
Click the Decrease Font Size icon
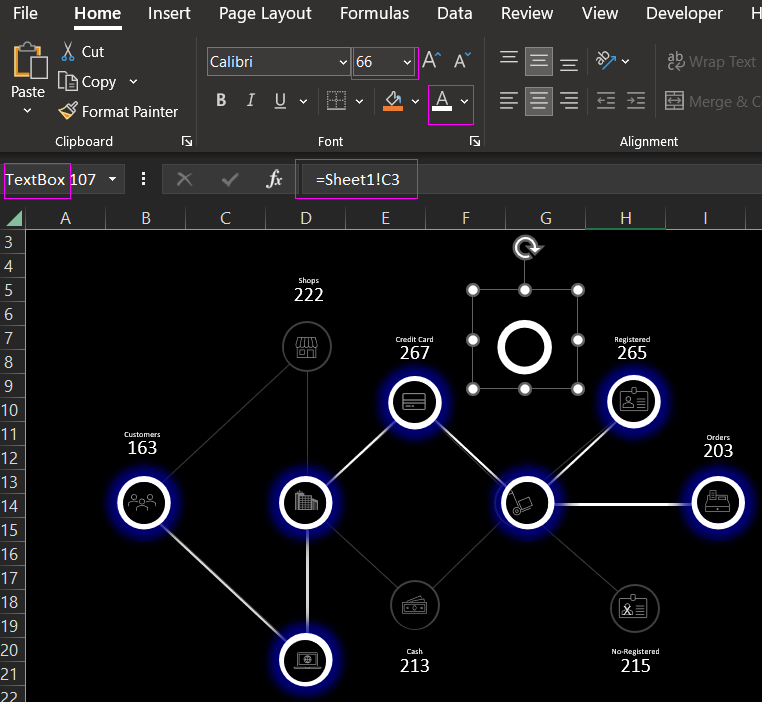pyautogui.click(x=461, y=62)
